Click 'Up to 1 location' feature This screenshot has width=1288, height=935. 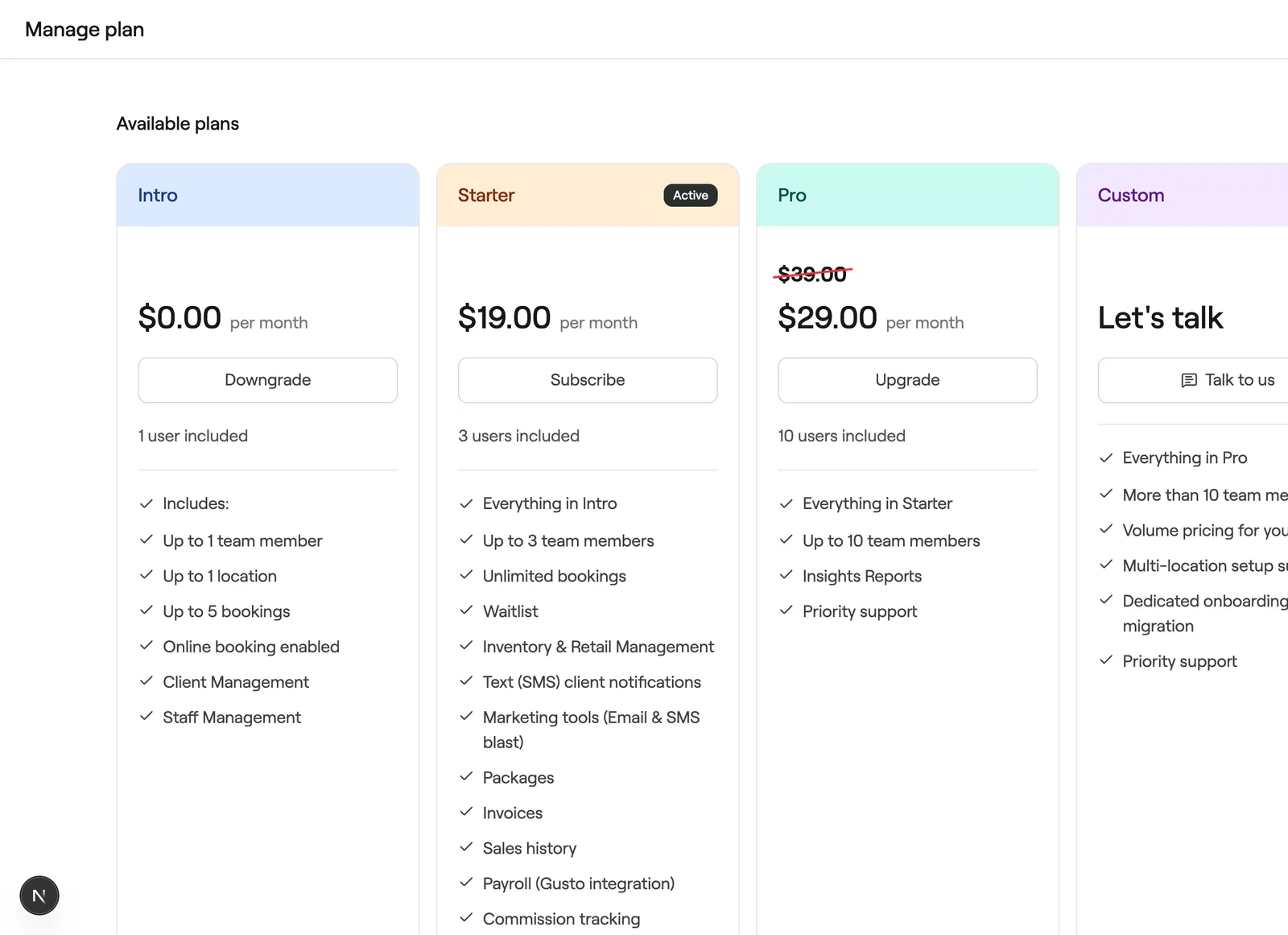[220, 577]
